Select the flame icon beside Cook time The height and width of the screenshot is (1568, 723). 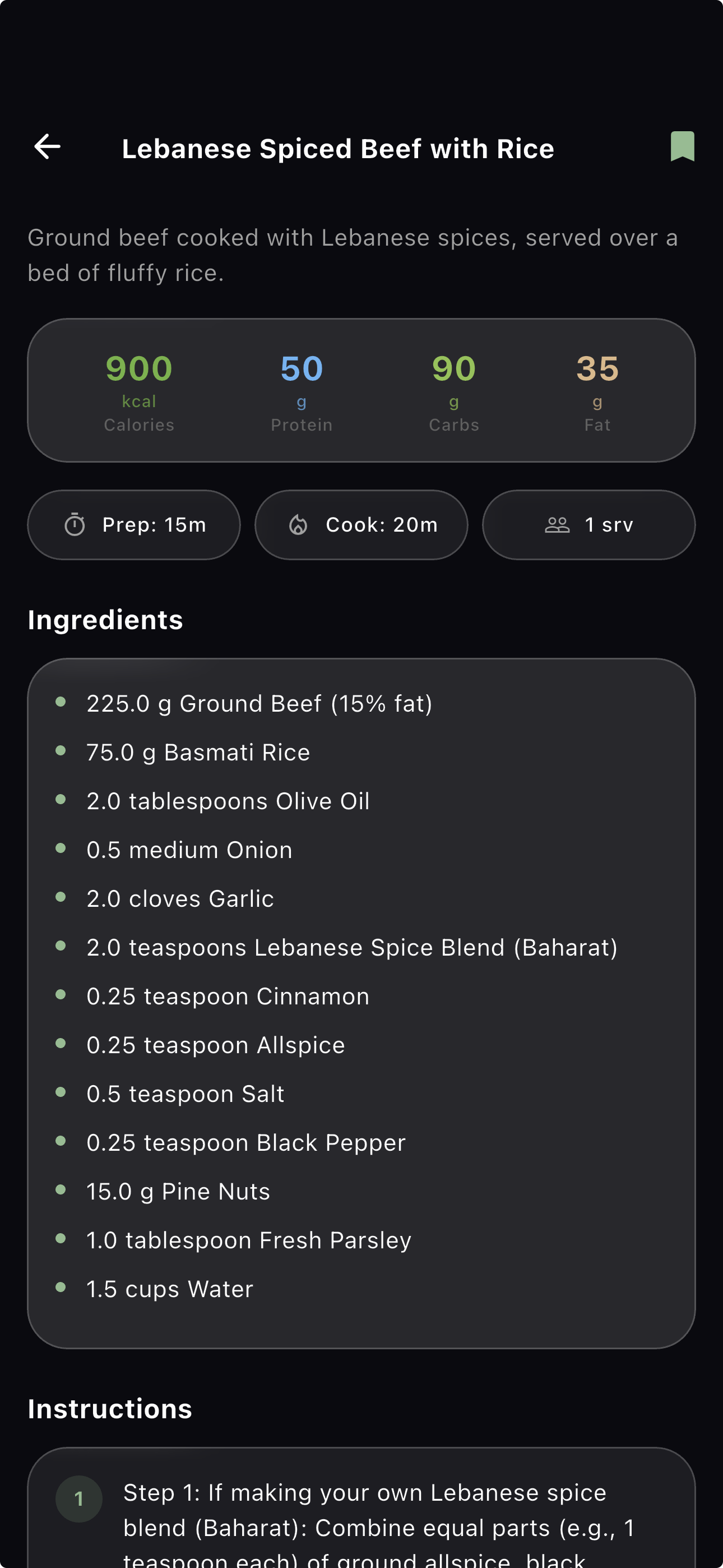[299, 525]
